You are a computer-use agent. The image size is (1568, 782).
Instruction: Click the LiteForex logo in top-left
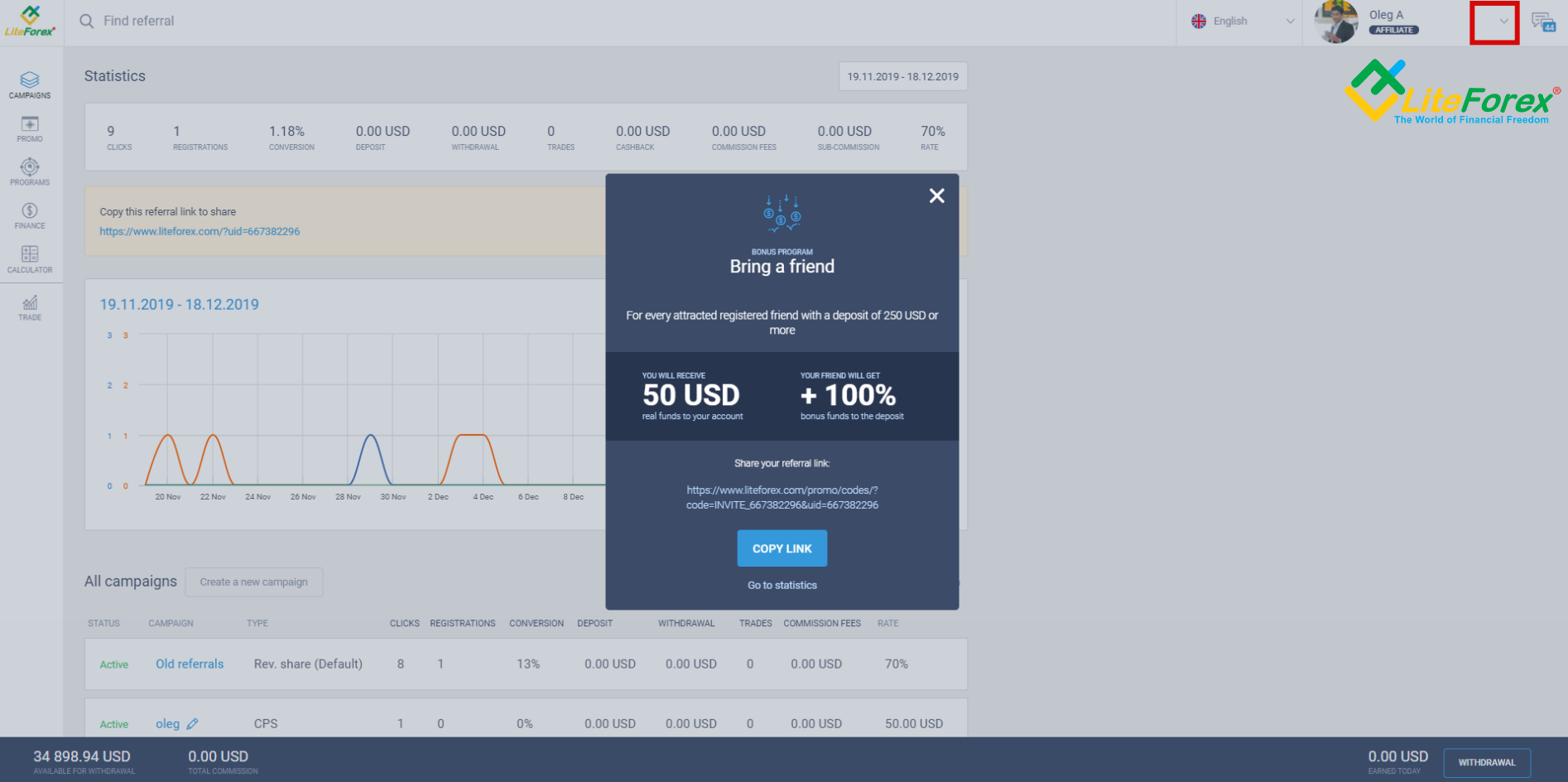point(30,21)
